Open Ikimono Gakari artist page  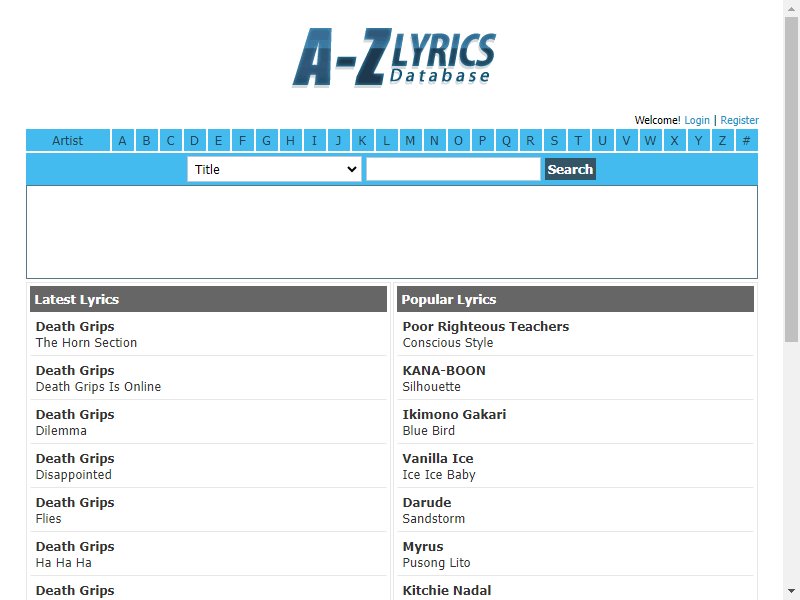point(454,414)
